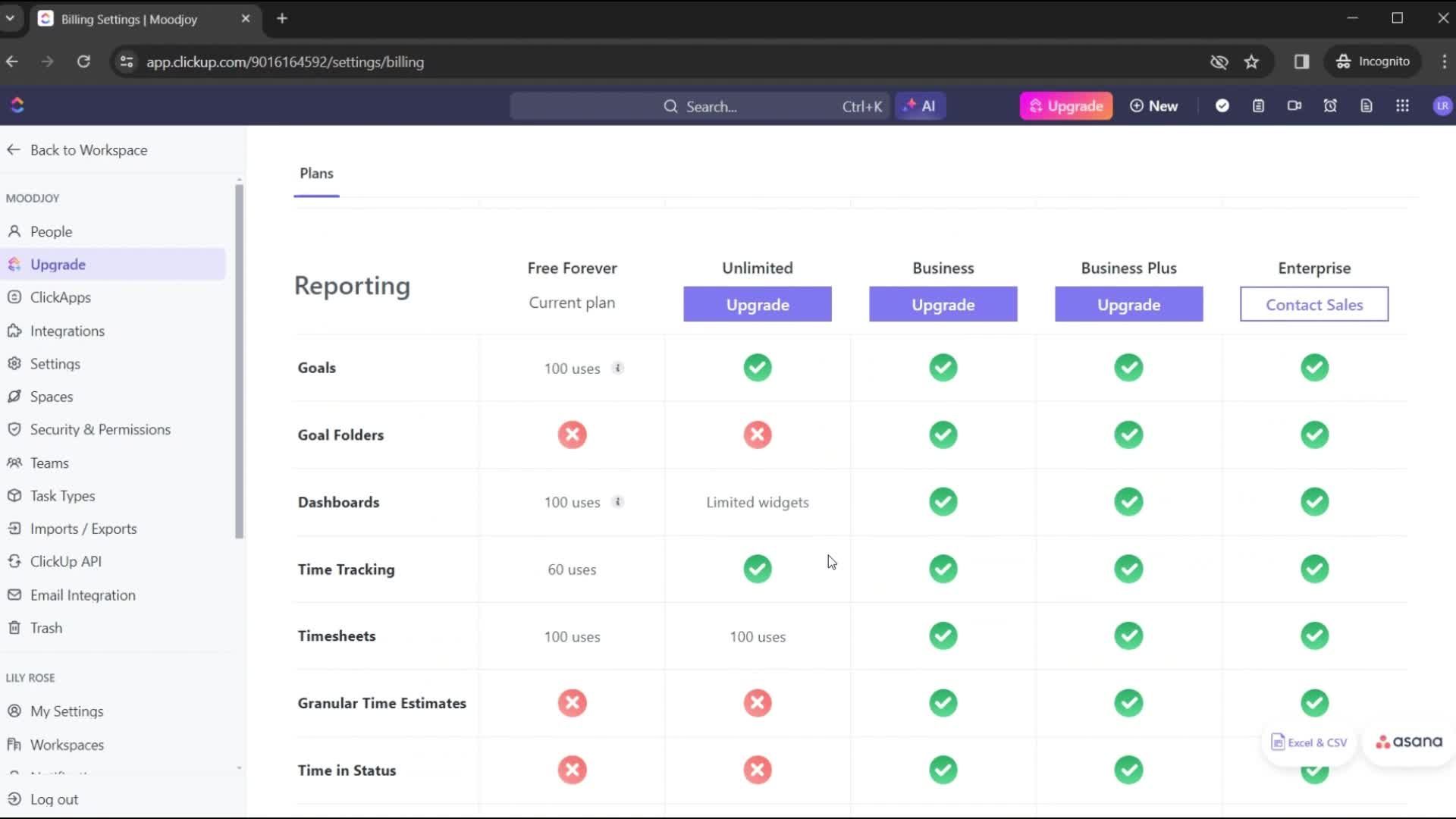The height and width of the screenshot is (819, 1456).
Task: Click the New button
Action: coord(1153,106)
